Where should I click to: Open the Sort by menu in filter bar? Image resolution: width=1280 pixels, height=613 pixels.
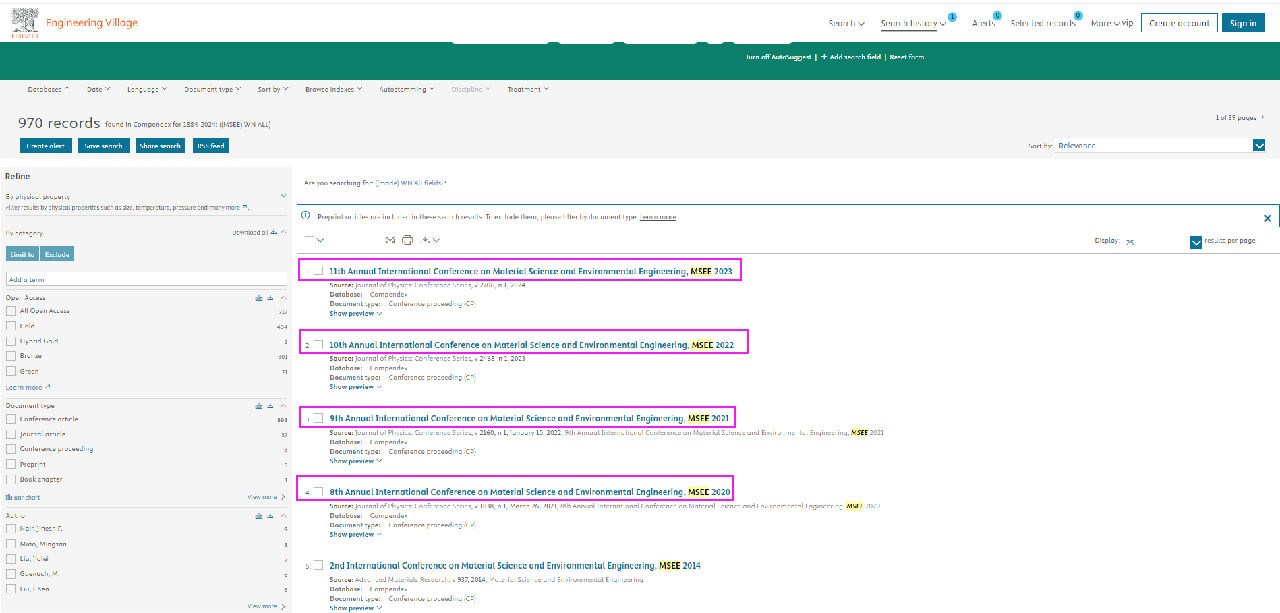pos(273,89)
